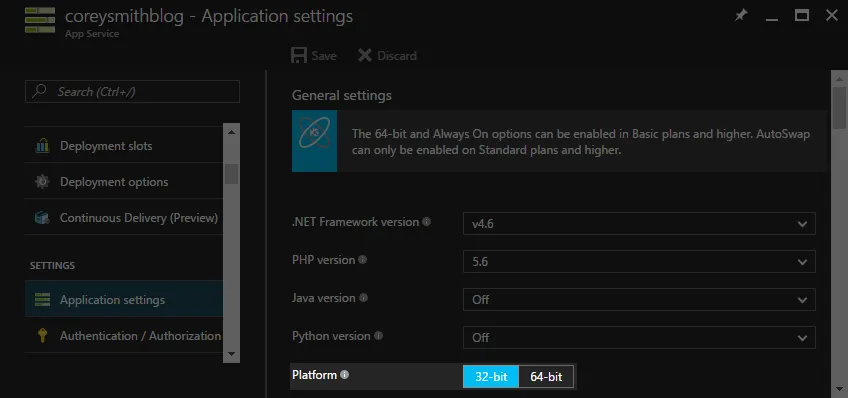This screenshot has width=848, height=398.
Task: Click the info icon beside Java version
Action: (x=363, y=298)
